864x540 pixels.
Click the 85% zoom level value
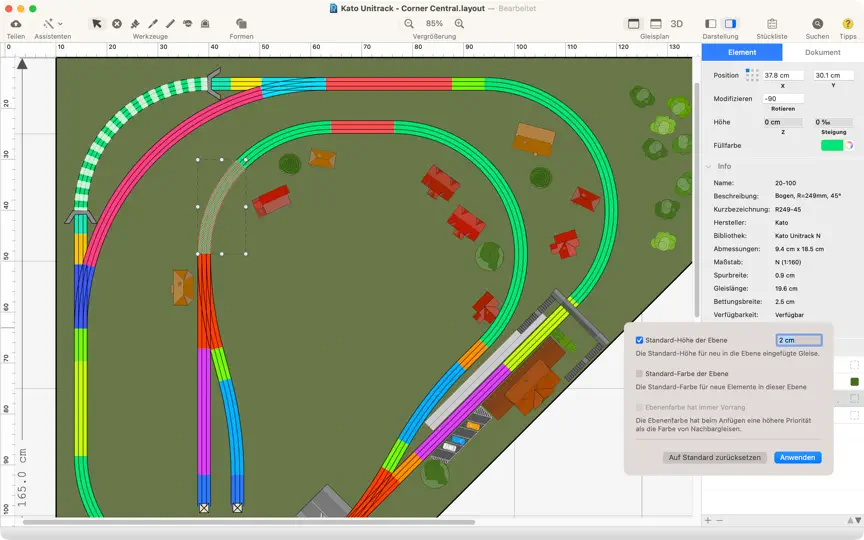434,24
